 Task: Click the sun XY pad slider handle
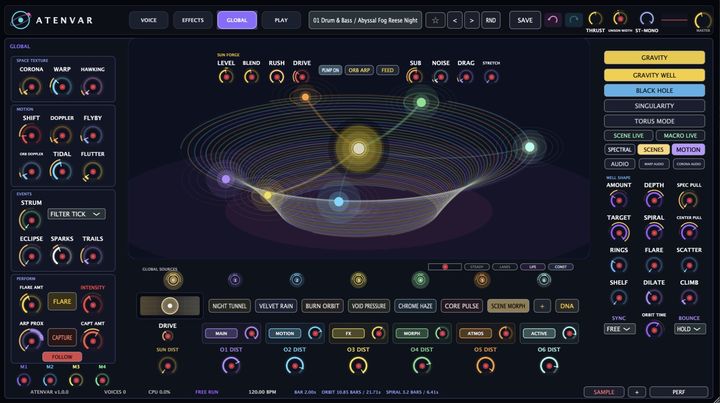pyautogui.click(x=170, y=306)
